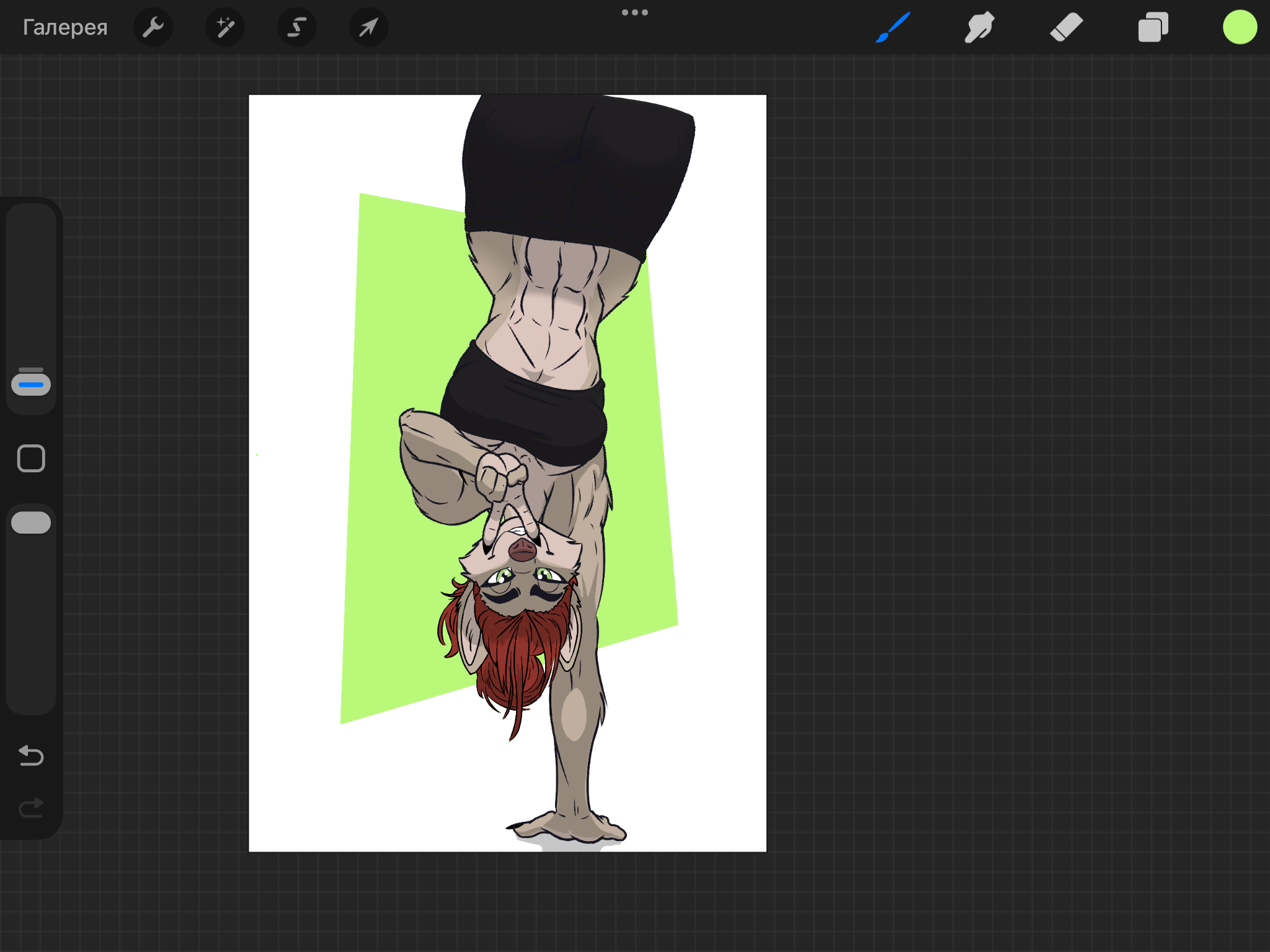The width and height of the screenshot is (1270, 952).
Task: Redo the undone action
Action: coord(31,808)
